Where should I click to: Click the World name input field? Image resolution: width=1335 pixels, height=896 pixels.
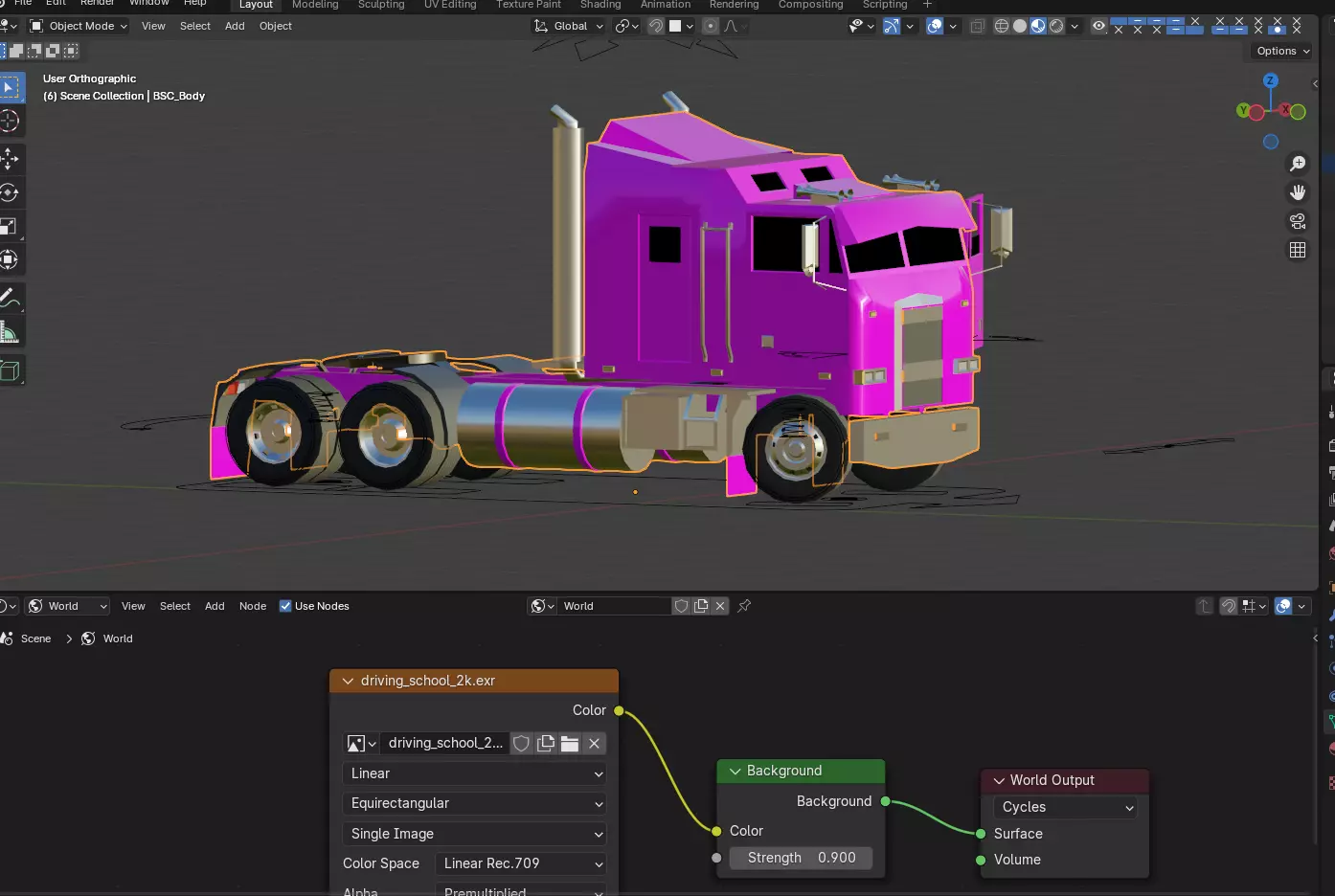point(615,606)
